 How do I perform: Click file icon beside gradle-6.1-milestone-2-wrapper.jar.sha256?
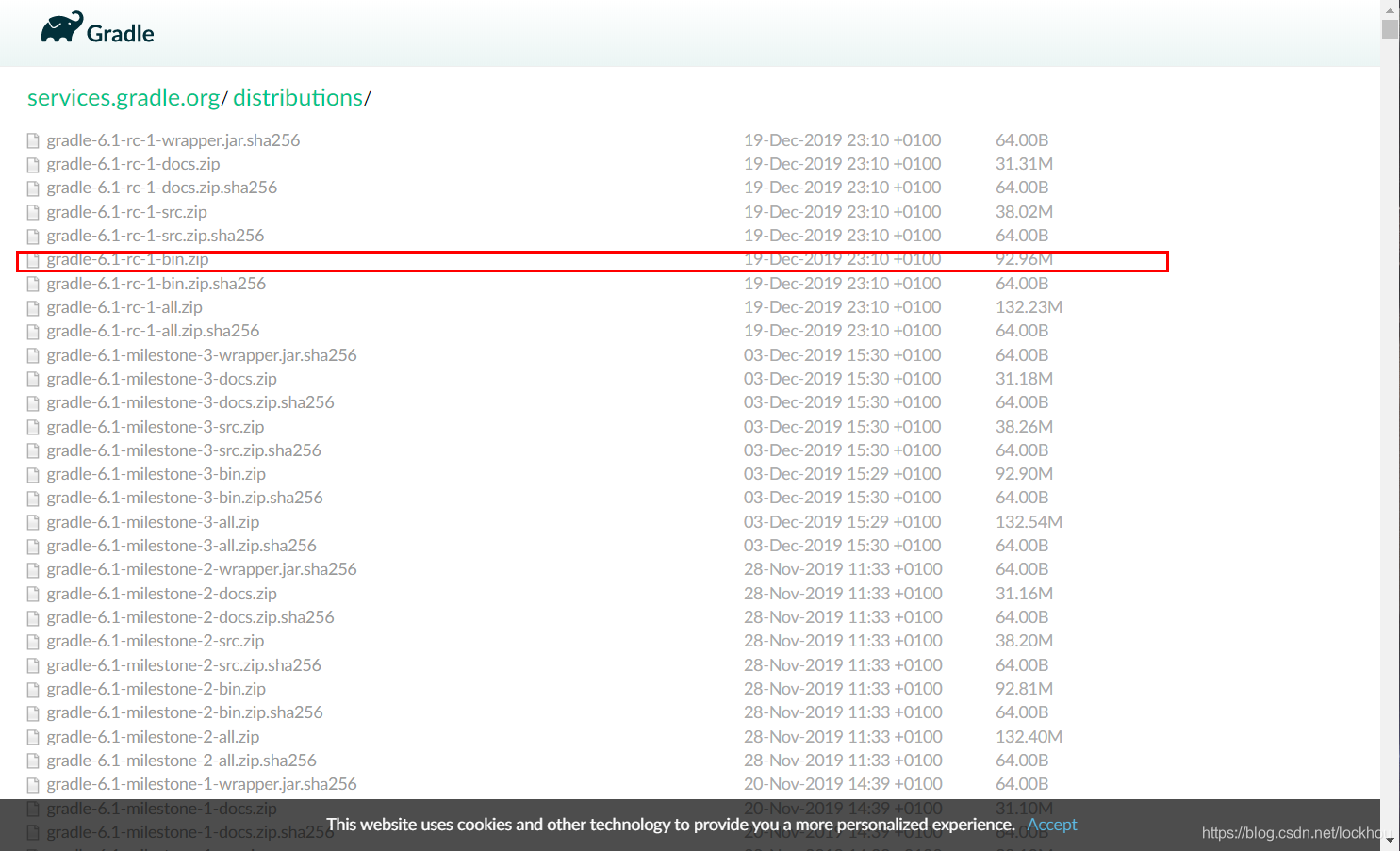click(x=33, y=570)
